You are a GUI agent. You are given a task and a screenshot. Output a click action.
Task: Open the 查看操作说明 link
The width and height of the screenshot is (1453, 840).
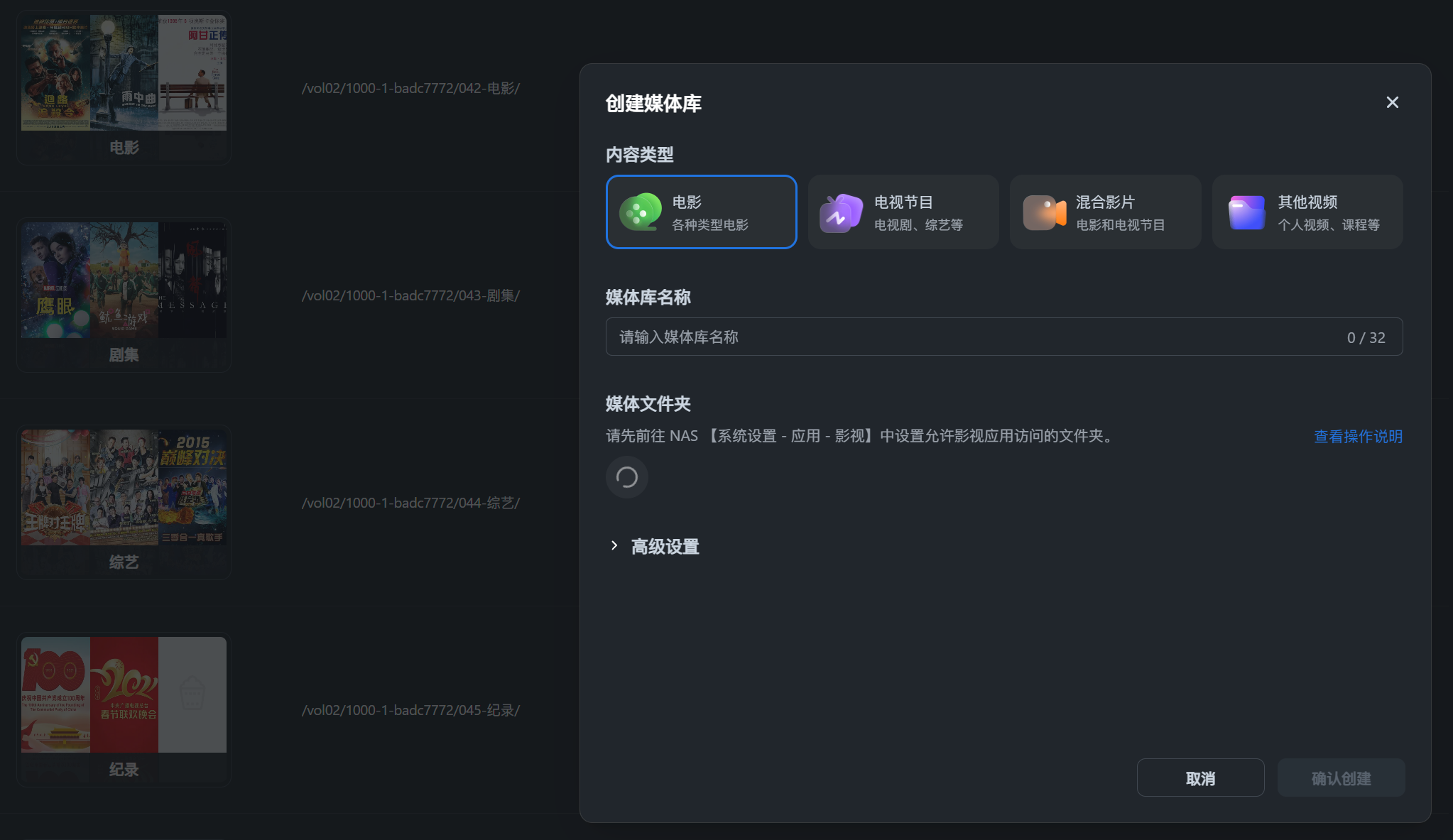1357,436
